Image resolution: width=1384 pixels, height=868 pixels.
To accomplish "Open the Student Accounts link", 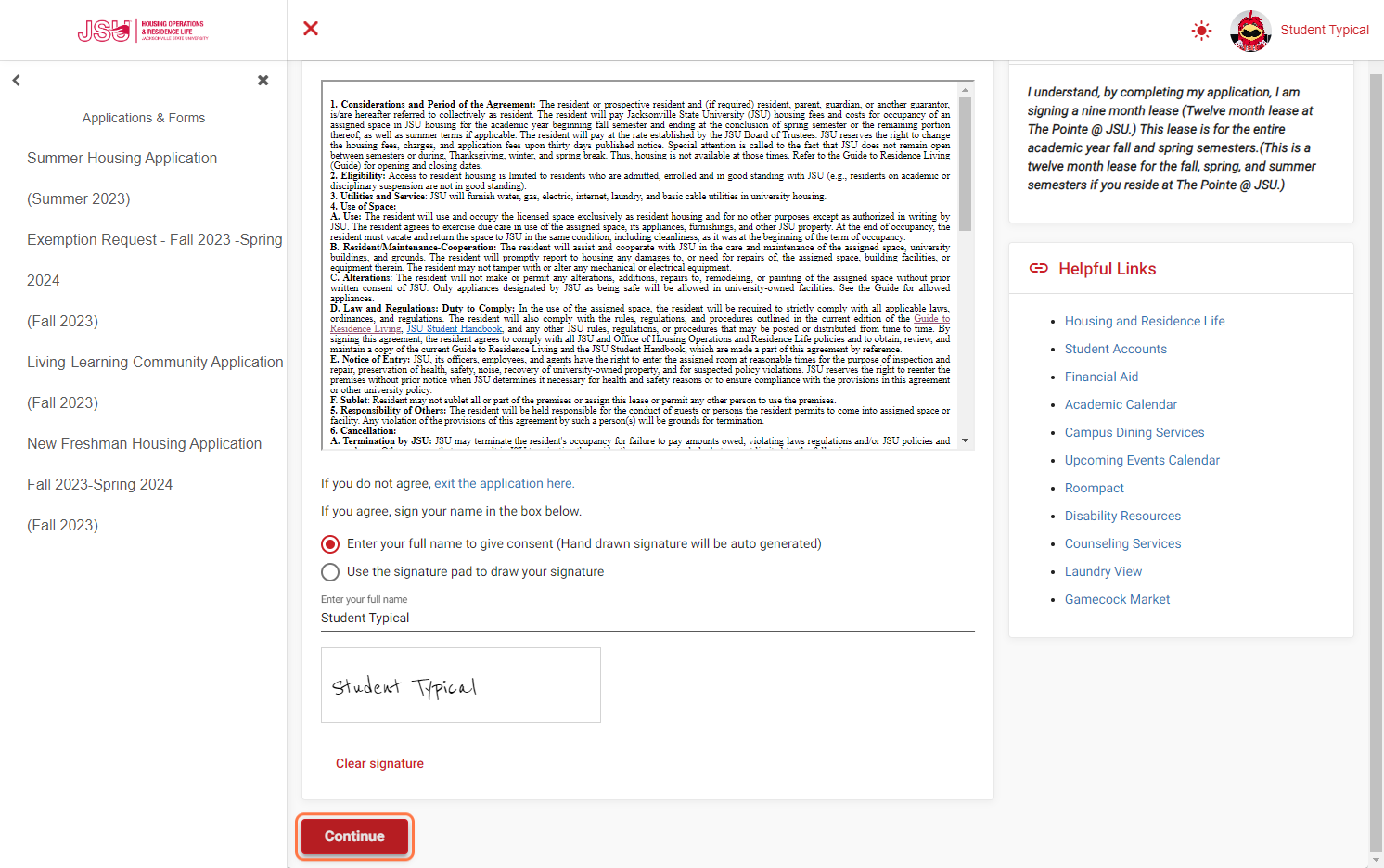I will tap(1116, 349).
